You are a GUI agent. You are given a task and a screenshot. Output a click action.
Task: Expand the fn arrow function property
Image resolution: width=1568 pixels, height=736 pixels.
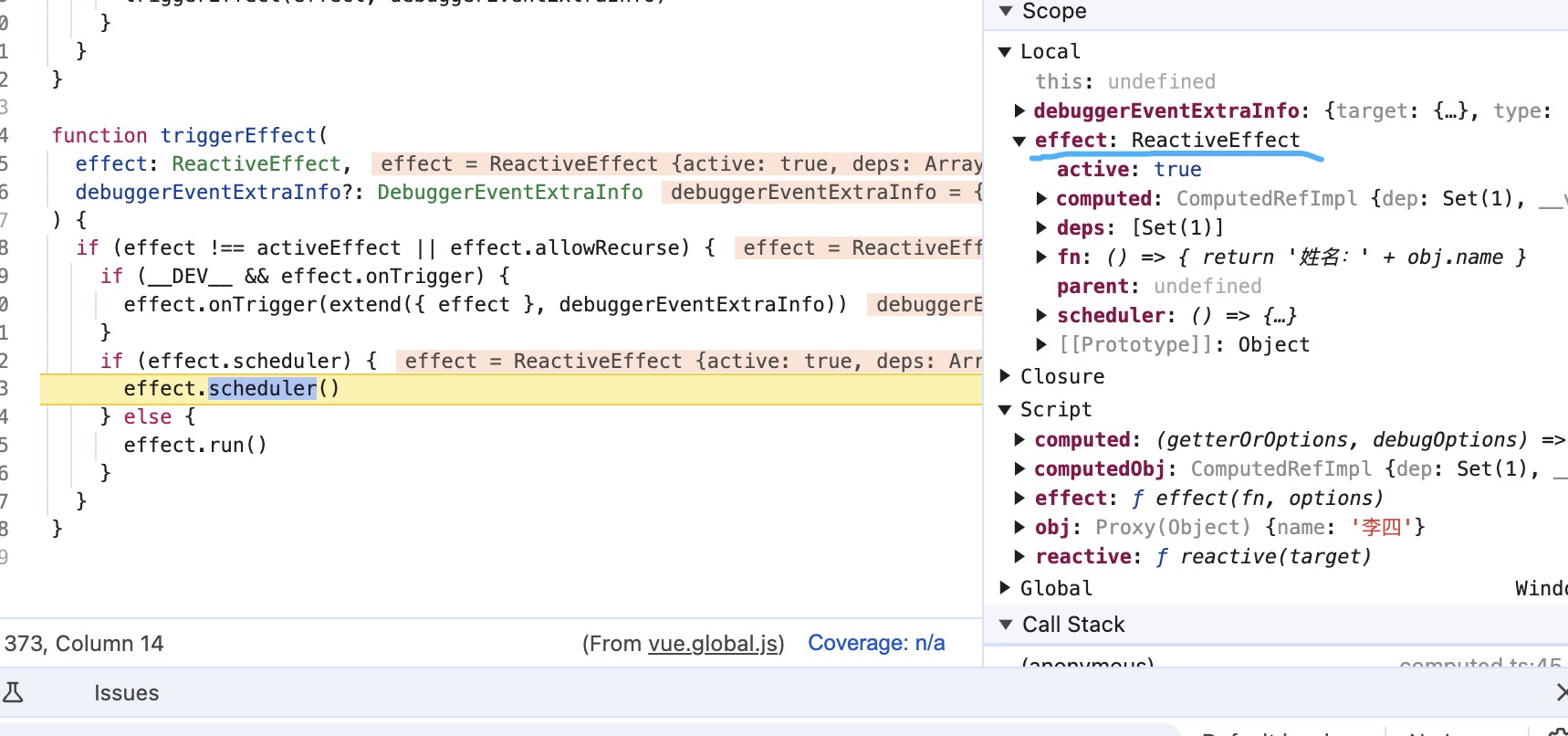point(1042,258)
